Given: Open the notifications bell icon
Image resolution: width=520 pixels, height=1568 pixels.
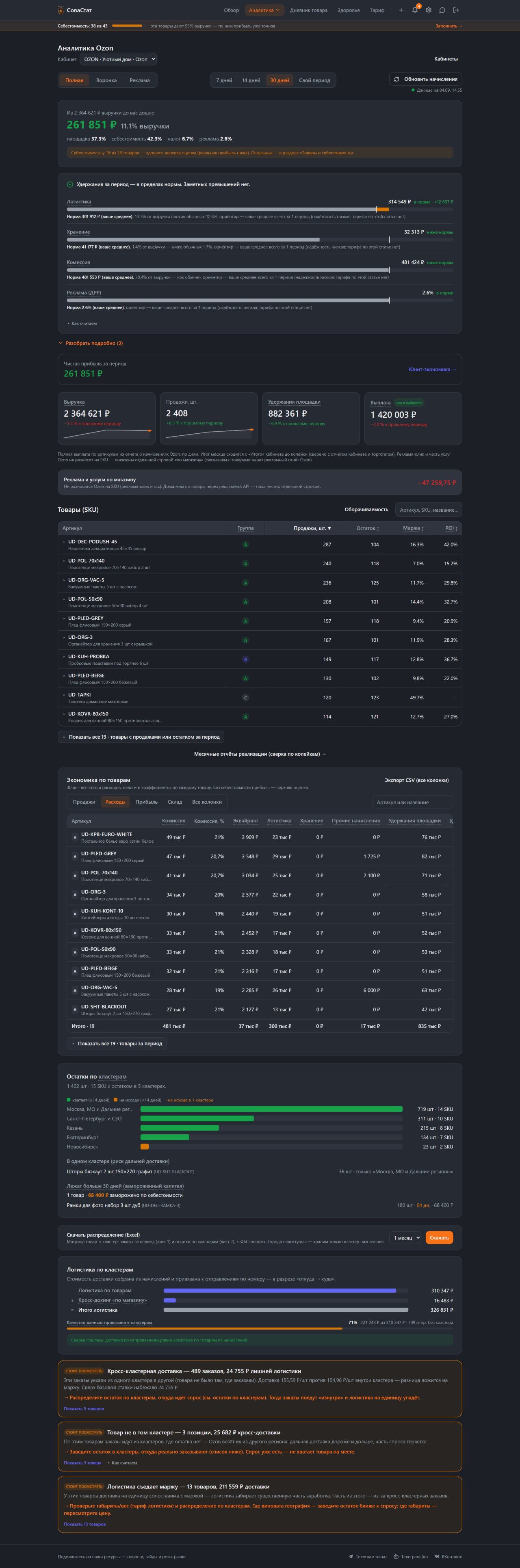Looking at the screenshot, I should [x=415, y=10].
